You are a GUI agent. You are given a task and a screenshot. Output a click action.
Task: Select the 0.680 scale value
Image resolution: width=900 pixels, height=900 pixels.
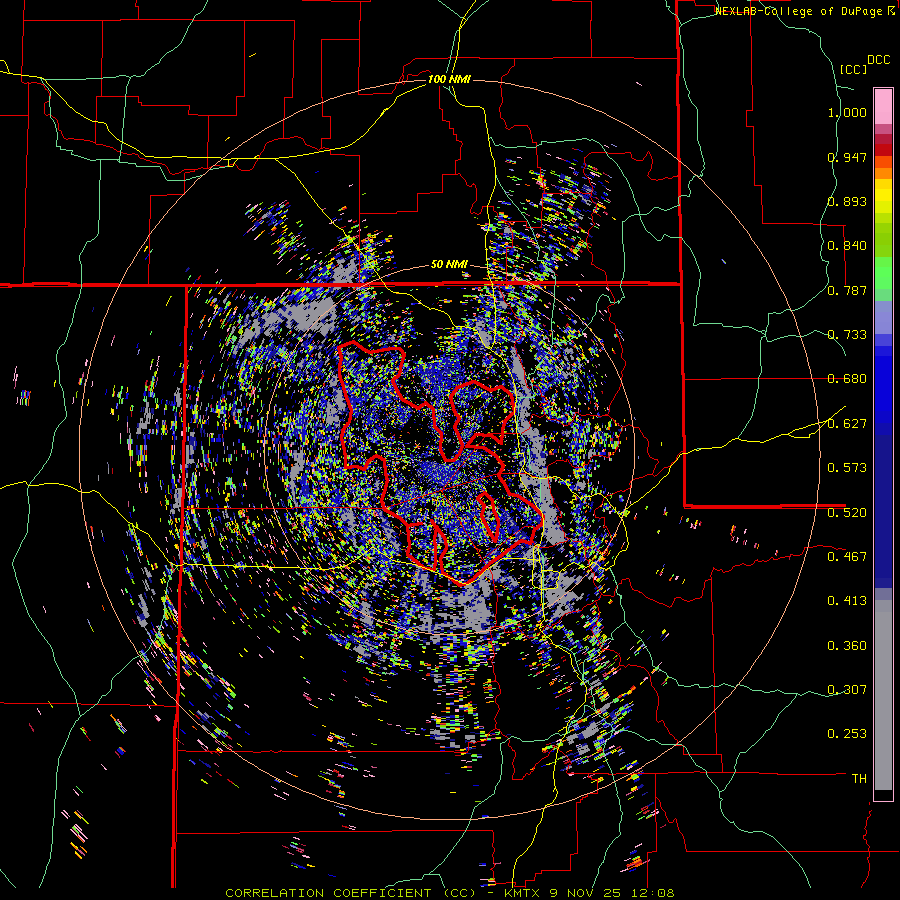point(847,379)
